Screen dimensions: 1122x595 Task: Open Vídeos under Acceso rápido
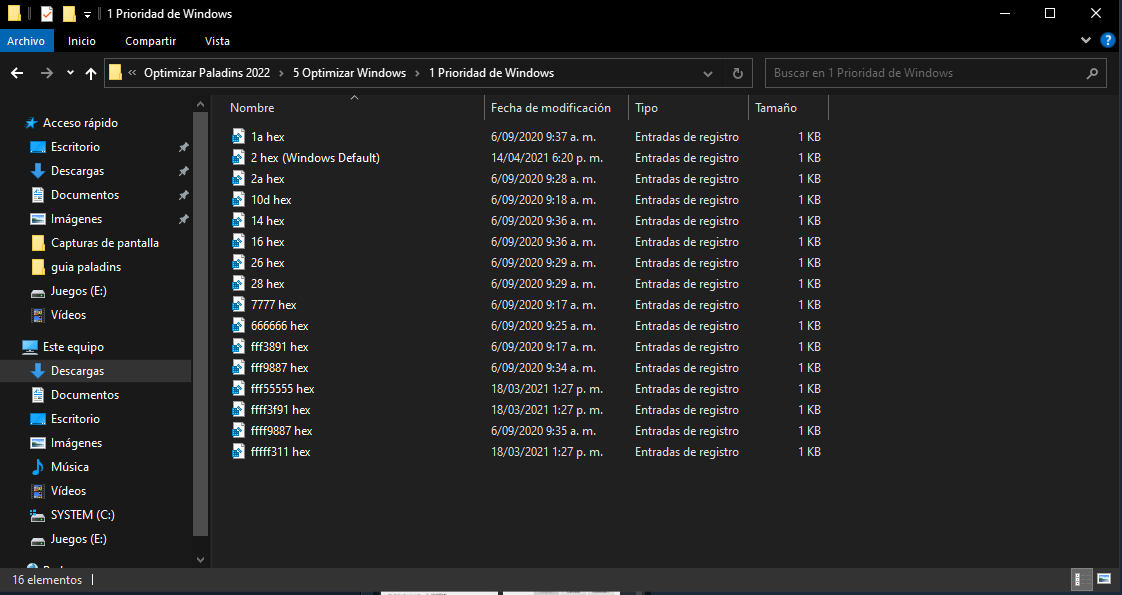click(68, 315)
